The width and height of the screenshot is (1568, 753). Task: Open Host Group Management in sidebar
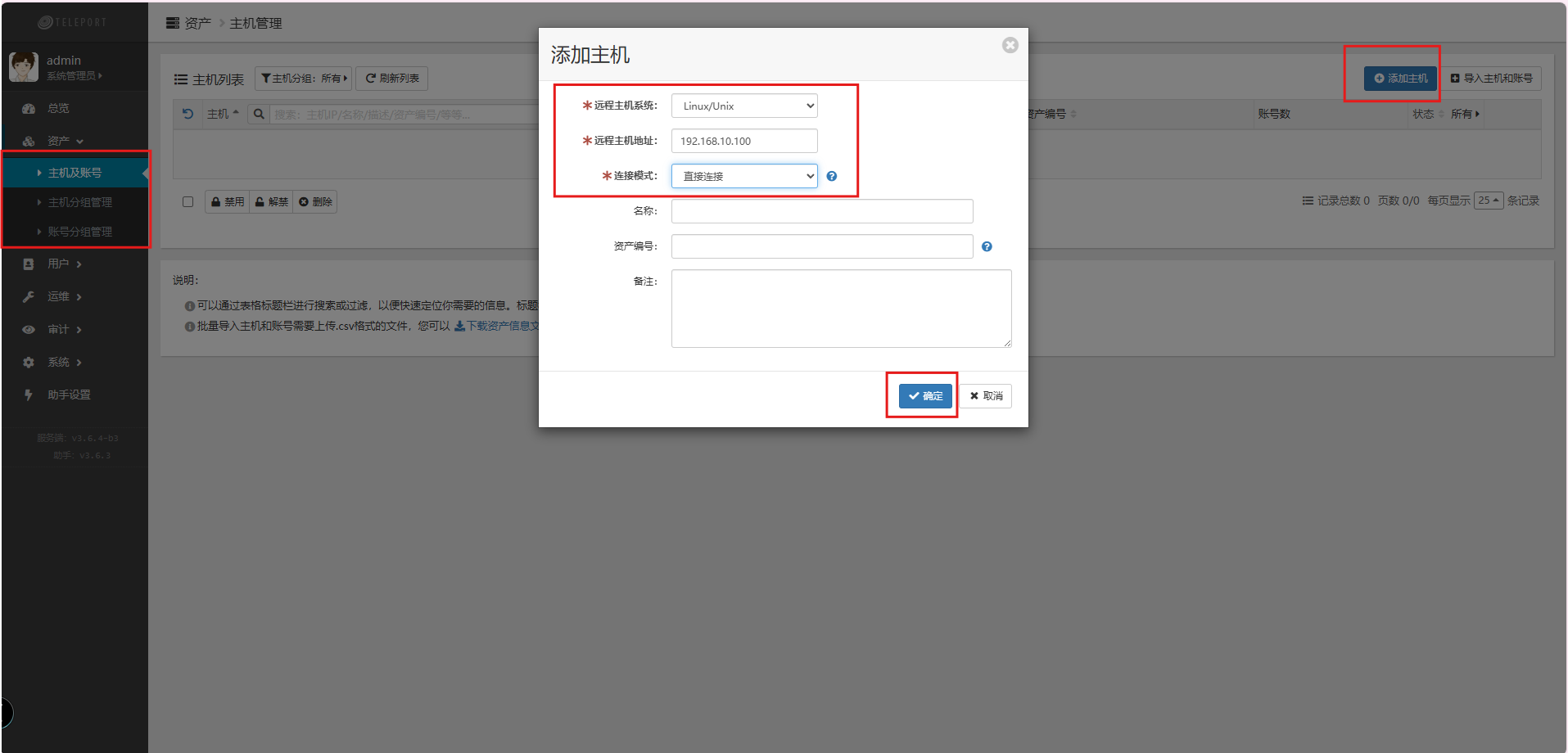79,202
